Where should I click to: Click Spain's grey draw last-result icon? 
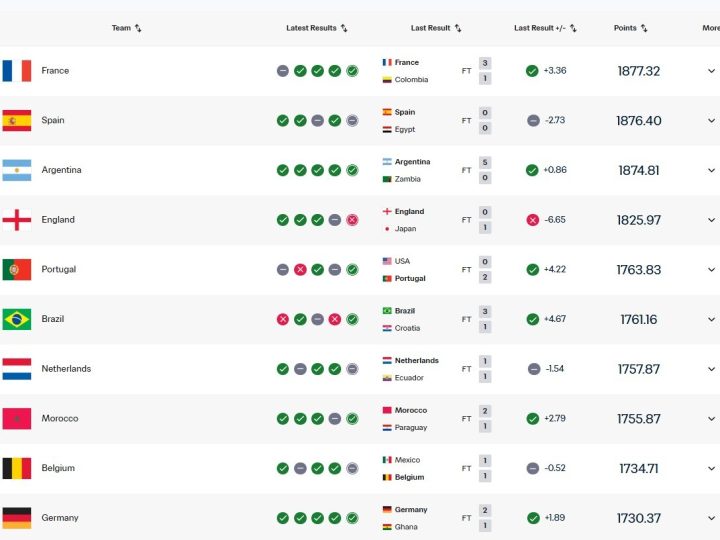tap(533, 121)
